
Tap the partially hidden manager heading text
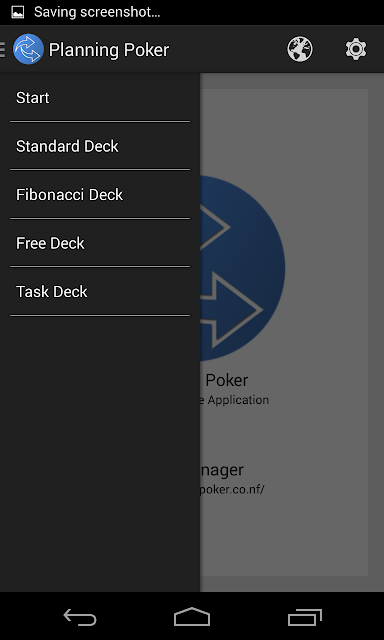point(222,470)
